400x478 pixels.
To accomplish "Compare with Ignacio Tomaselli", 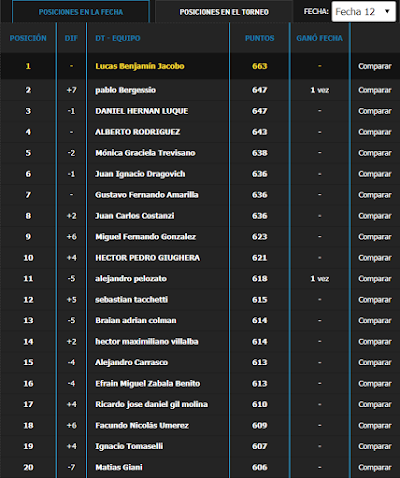I will [x=375, y=446].
